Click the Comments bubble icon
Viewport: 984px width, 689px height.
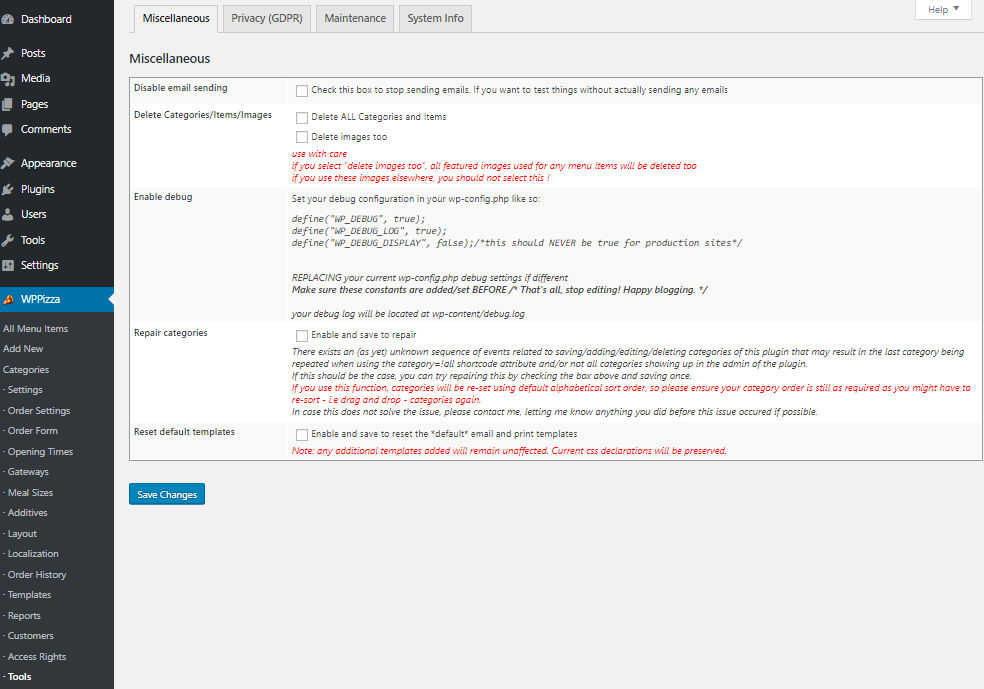coord(8,130)
